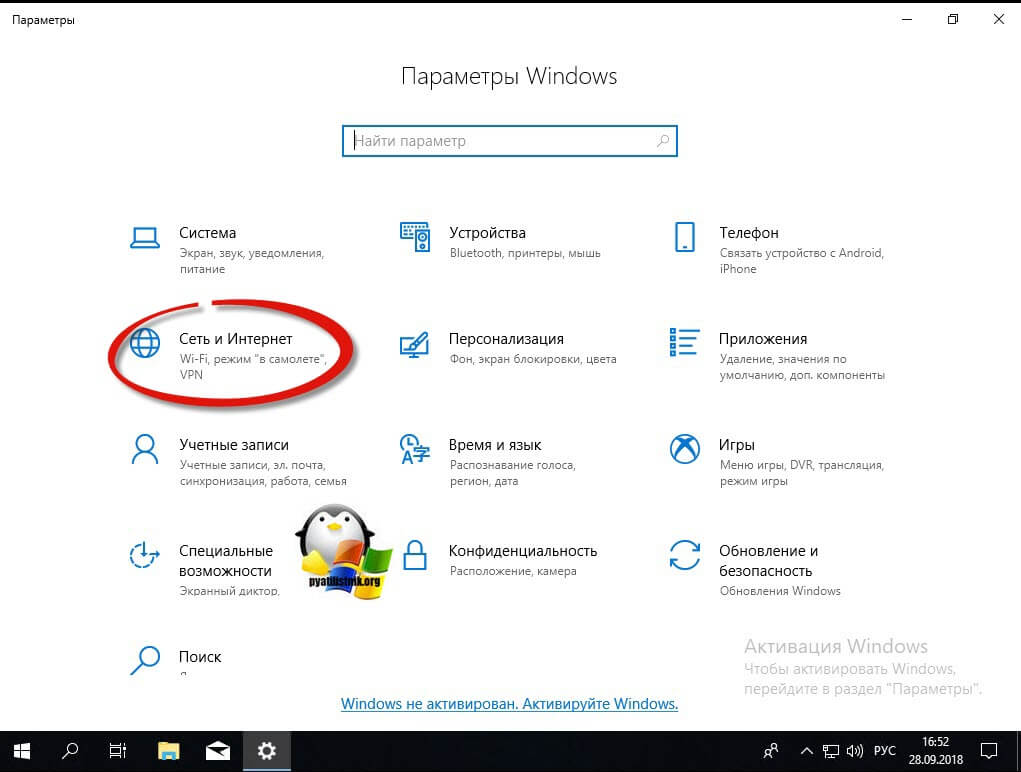Click the Windows не активирован activation link

coord(509,704)
